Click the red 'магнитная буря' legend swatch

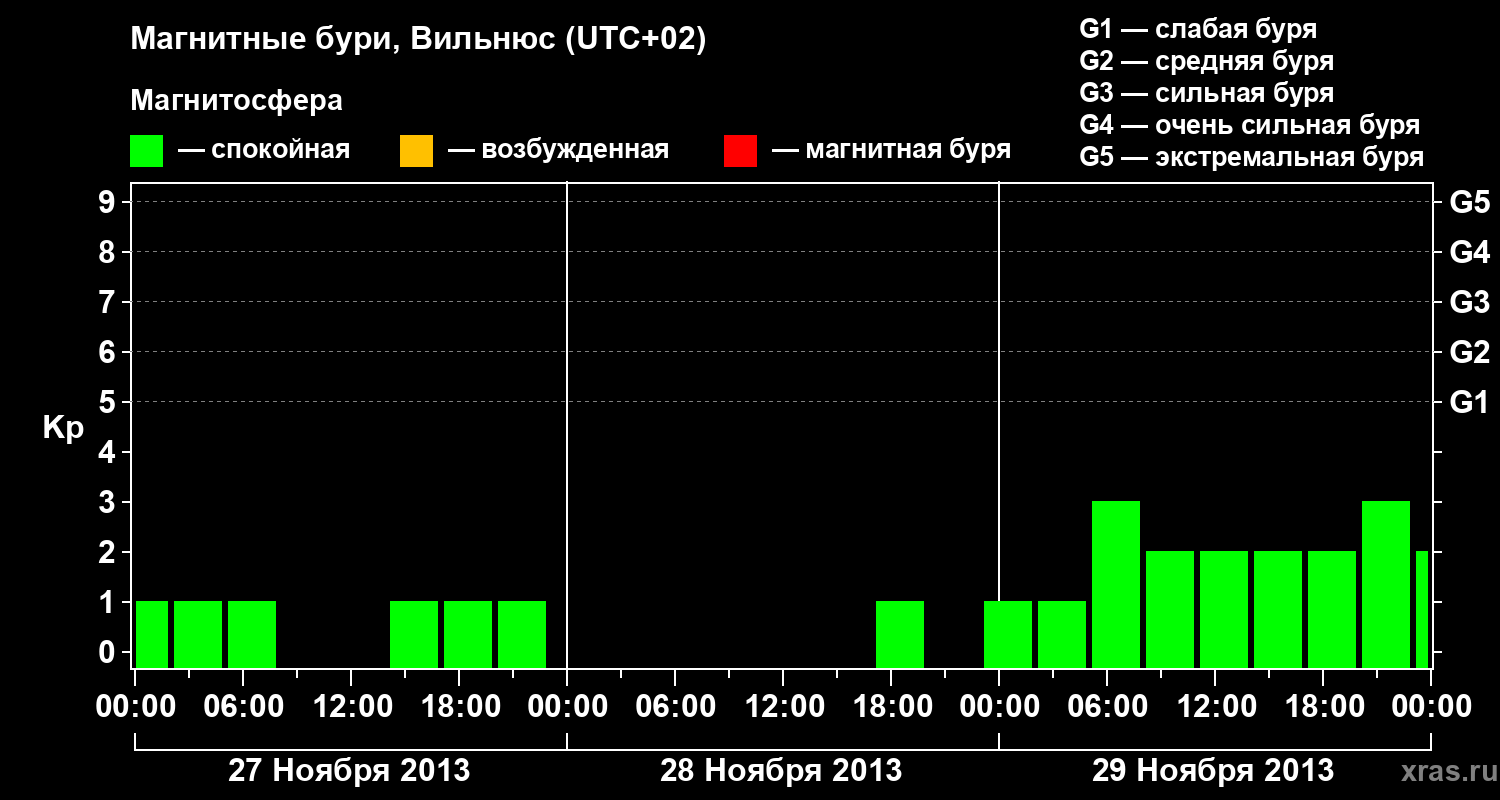point(740,151)
